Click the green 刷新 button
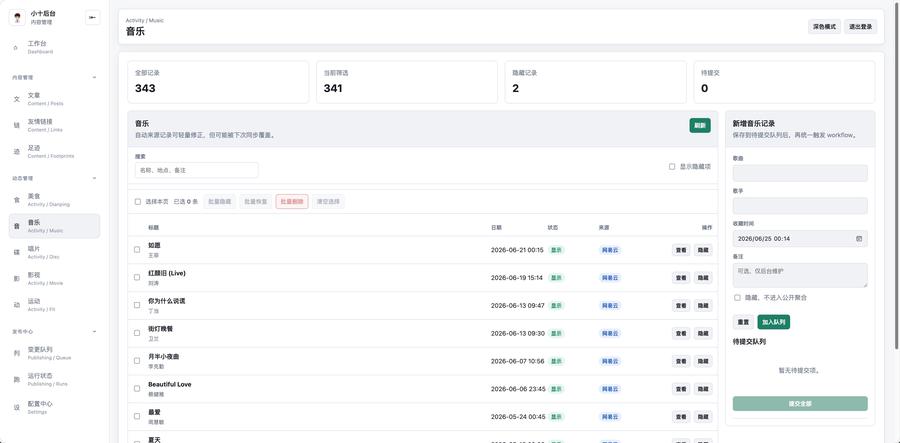Viewport: 900px width, 443px height. 700,126
